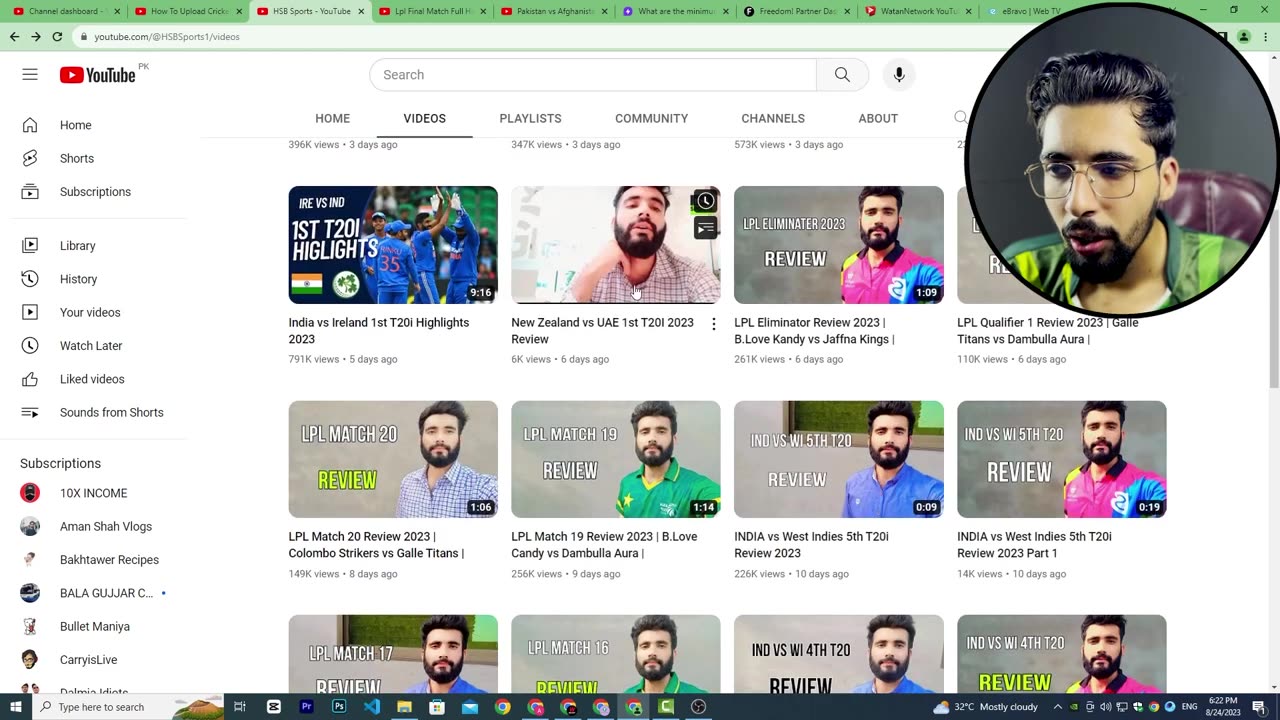1280x720 pixels.
Task: Open Photoshop from the taskbar
Action: coord(339,707)
